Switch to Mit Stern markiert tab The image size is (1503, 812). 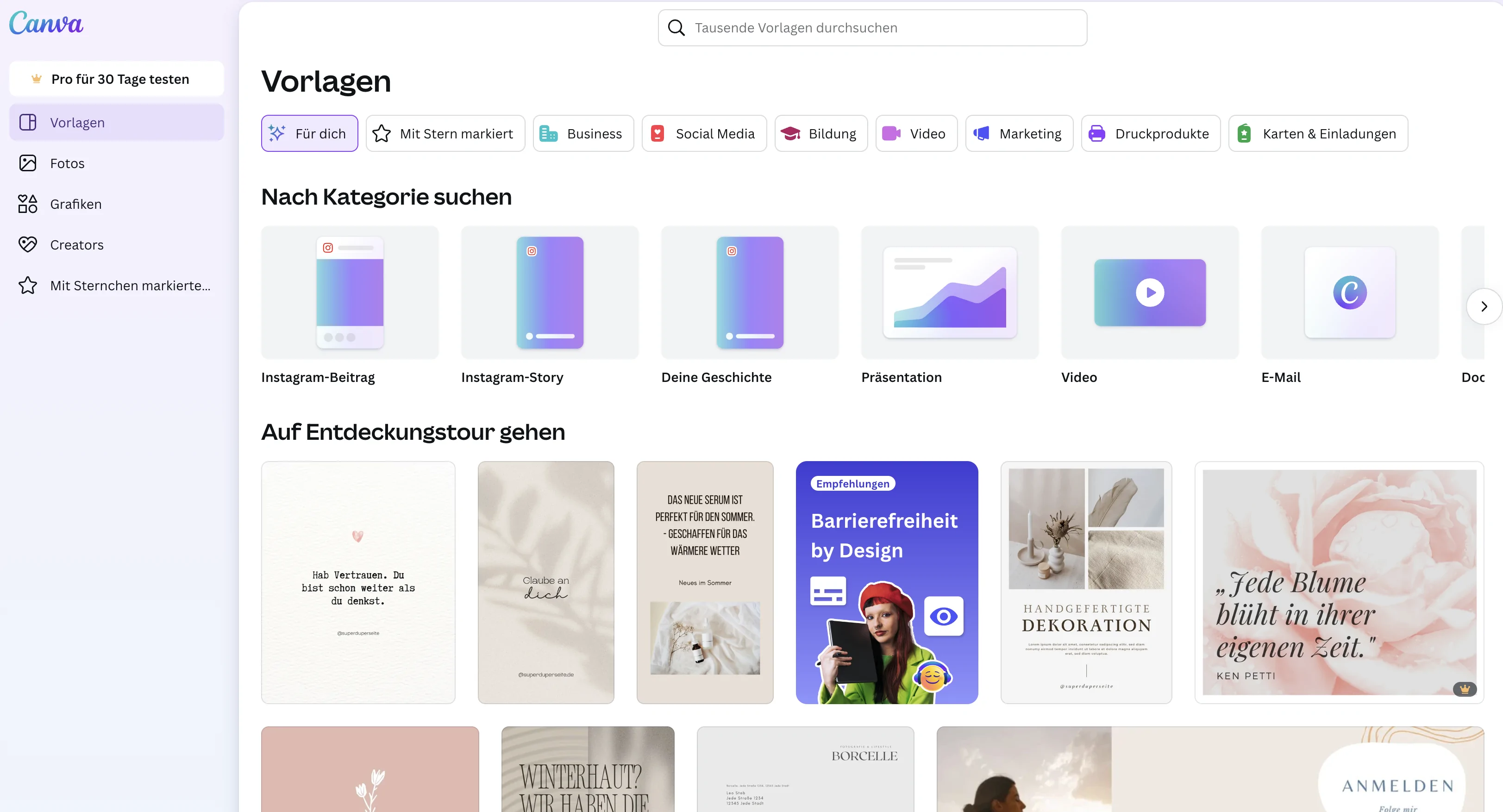[445, 134]
